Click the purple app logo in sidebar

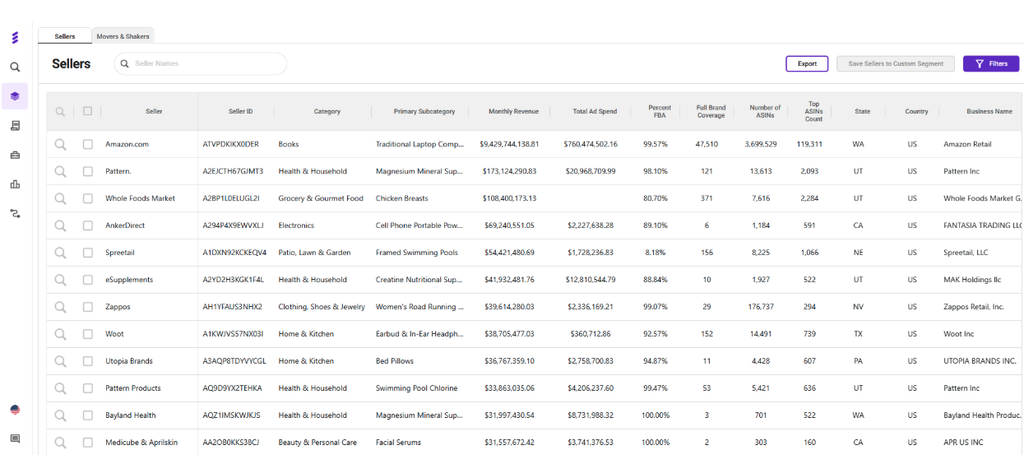coord(15,38)
